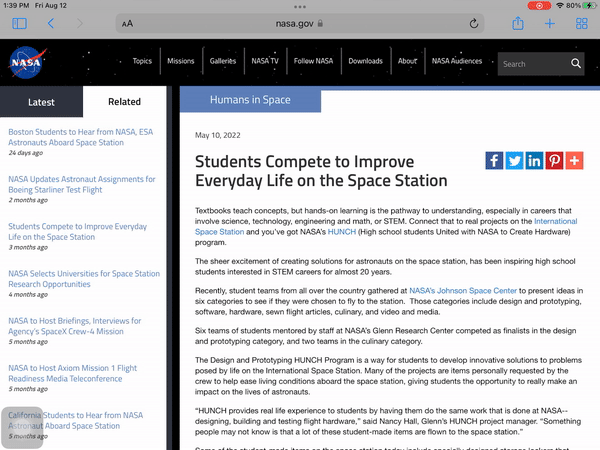
Task: Click the May 10, 2022 date text
Action: 218,135
